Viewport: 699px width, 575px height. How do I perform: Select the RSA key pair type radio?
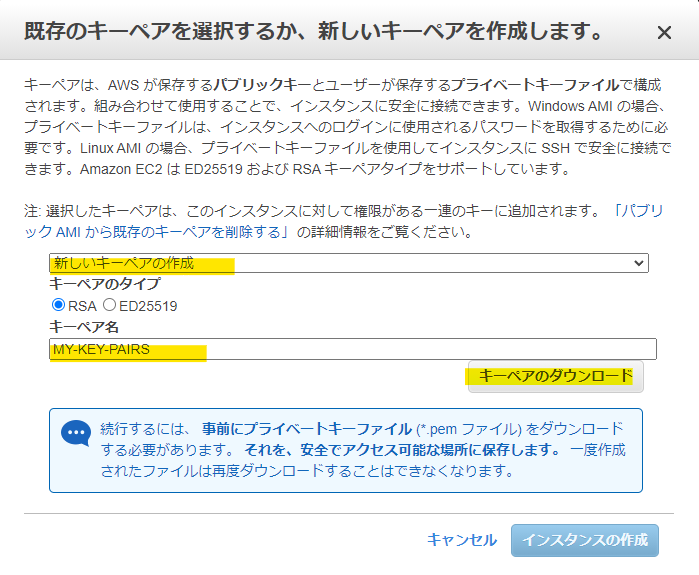[58, 305]
